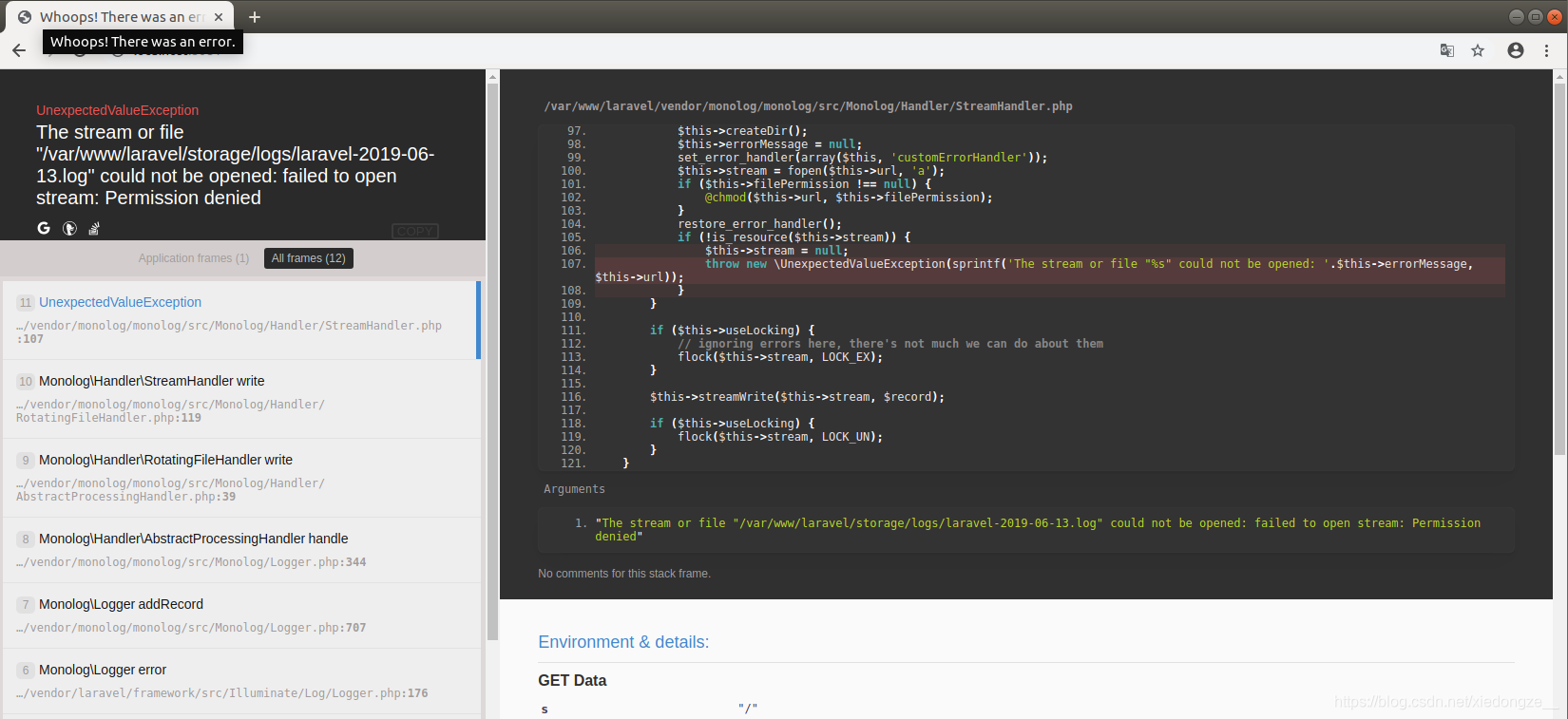Minimize the browser window
The image size is (1568, 719).
(x=1517, y=17)
